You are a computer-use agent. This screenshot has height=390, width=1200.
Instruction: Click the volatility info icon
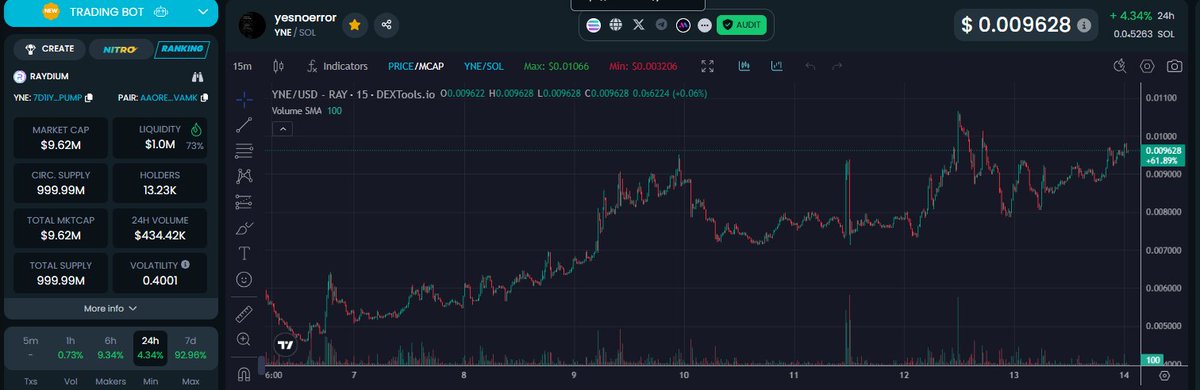pyautogui.click(x=186, y=265)
